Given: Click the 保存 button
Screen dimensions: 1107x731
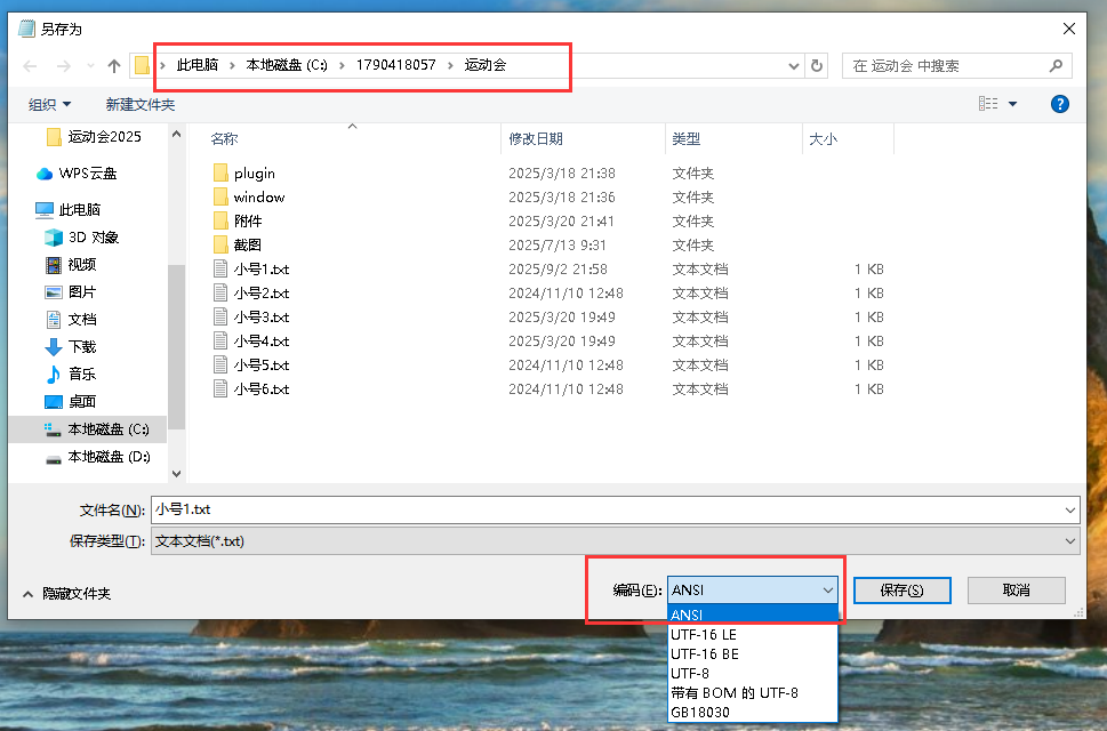Looking at the screenshot, I should click(x=901, y=590).
